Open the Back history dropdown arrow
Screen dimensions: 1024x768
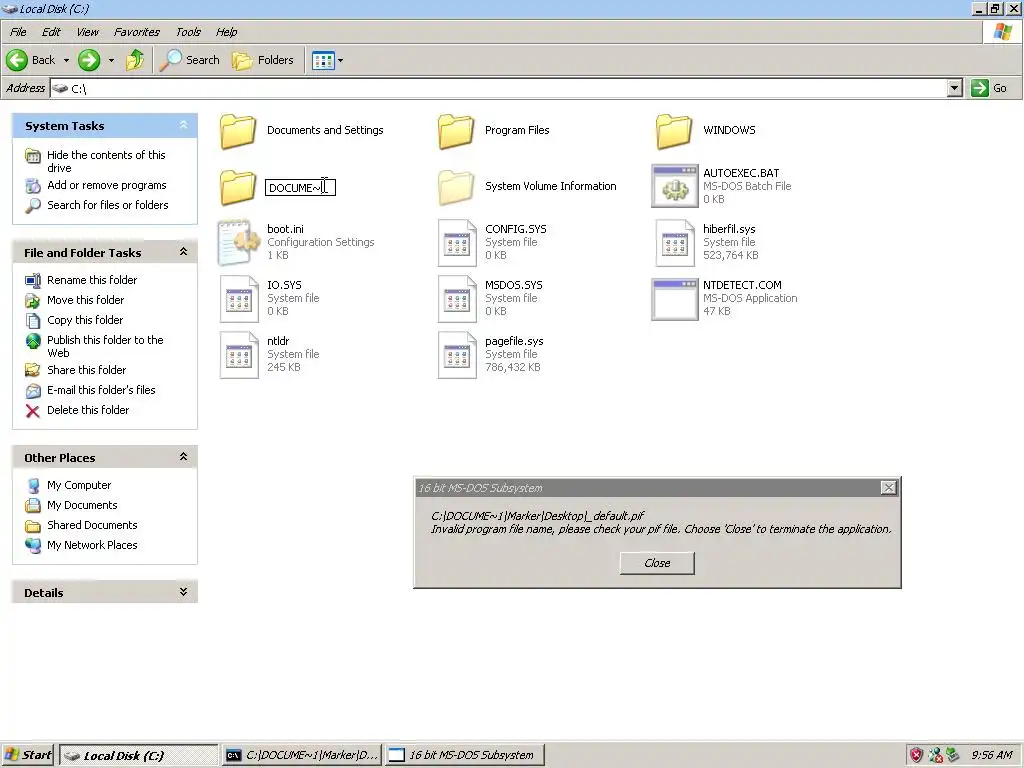tap(66, 61)
